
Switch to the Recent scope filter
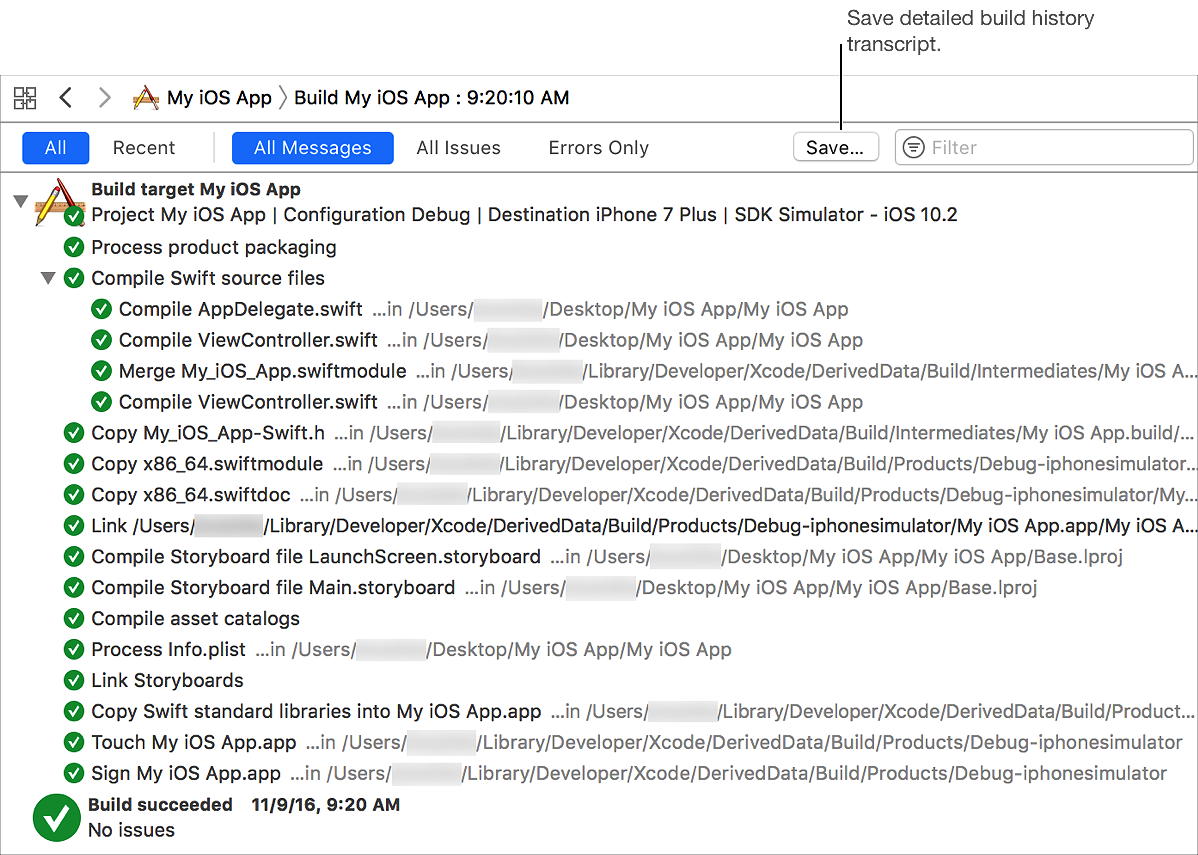coord(144,147)
